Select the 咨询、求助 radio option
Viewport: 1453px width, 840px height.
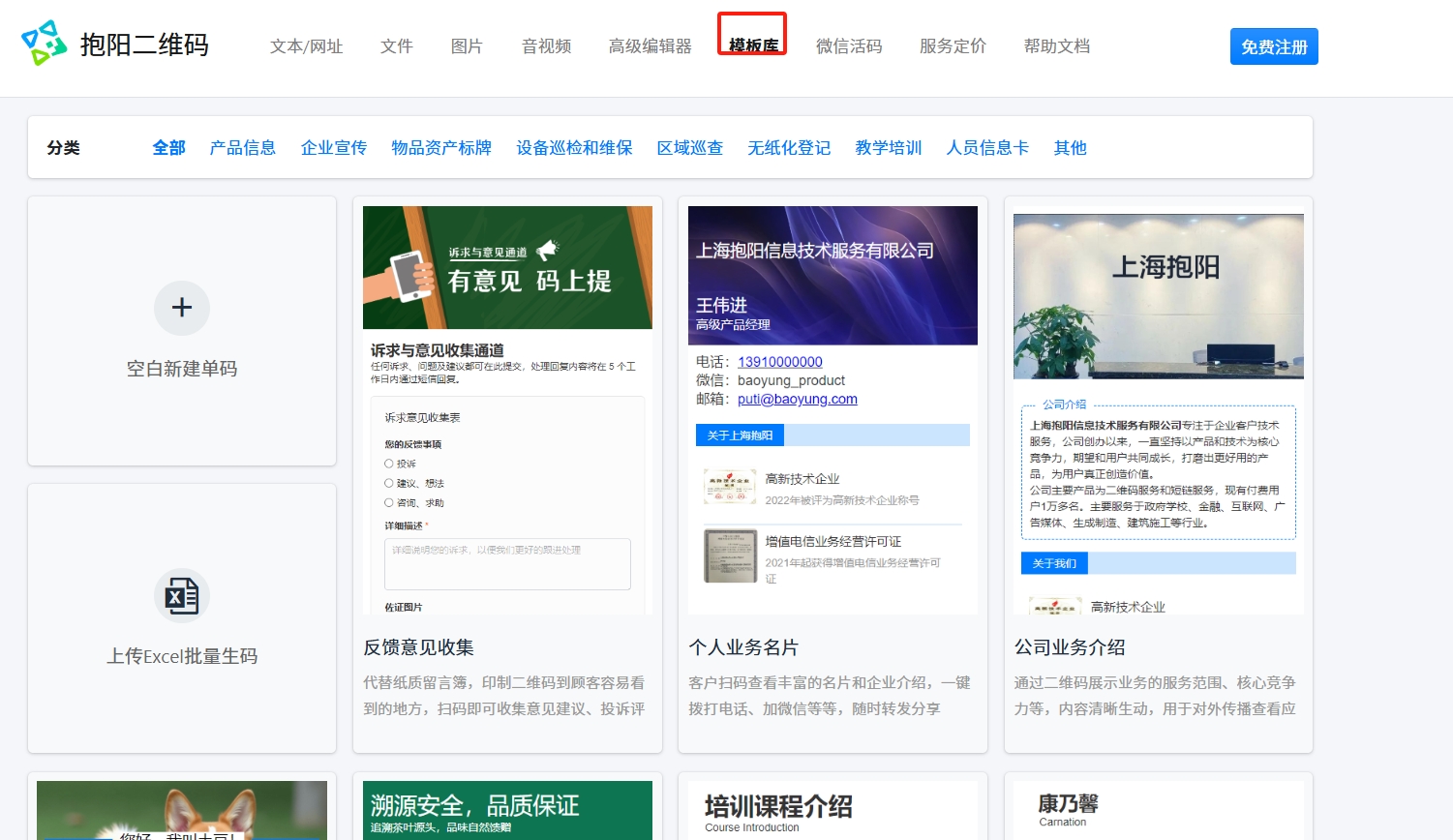tap(389, 503)
